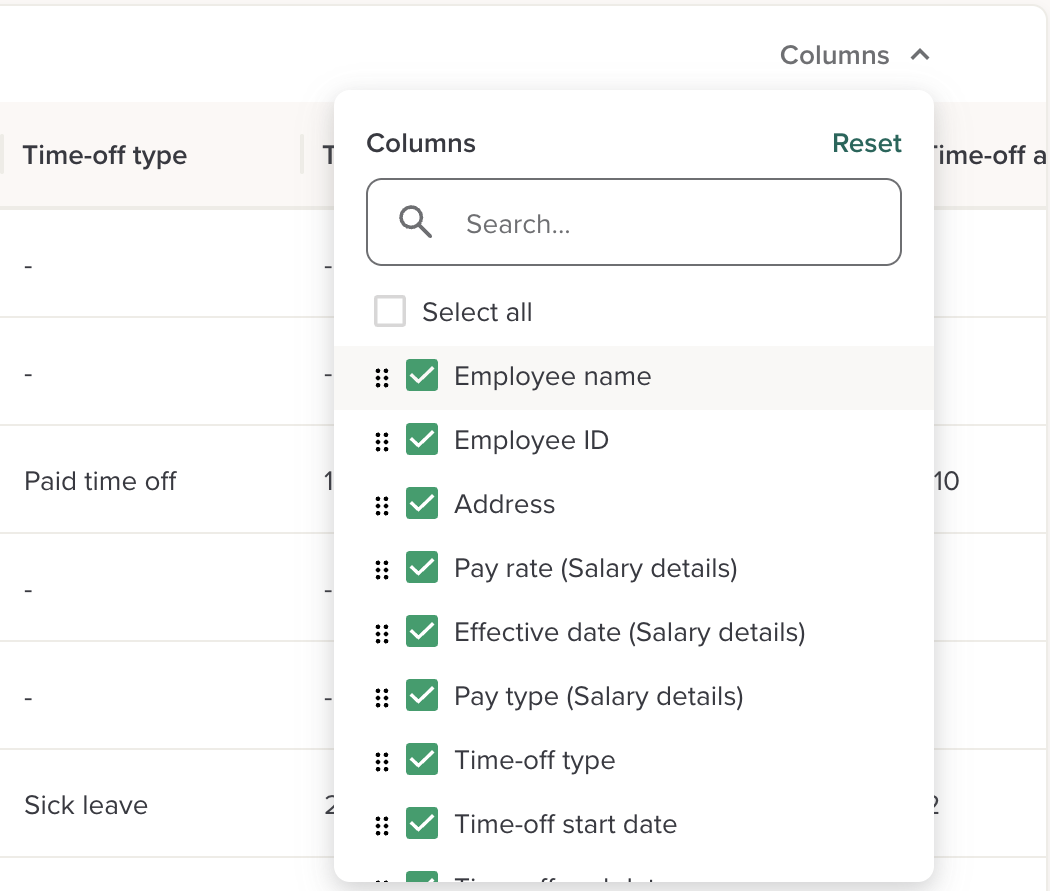The width and height of the screenshot is (1050, 891).
Task: Click drag handle beside Effective date
Action: pyautogui.click(x=381, y=633)
